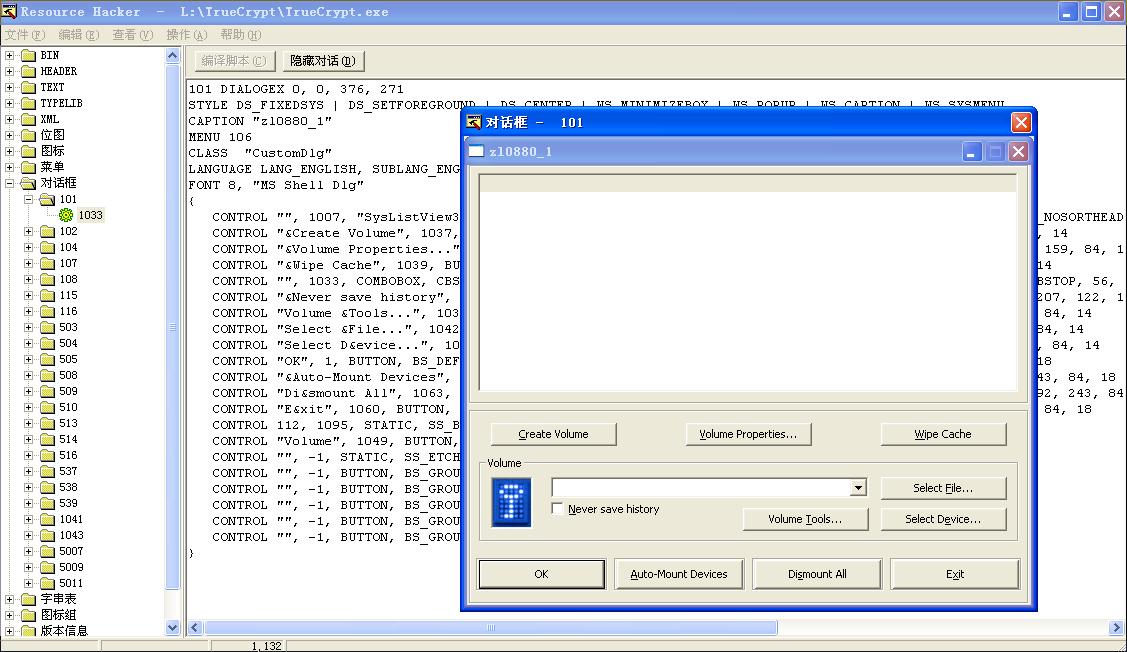
Task: Click the 图标 folder icon in tree
Action: (28, 151)
